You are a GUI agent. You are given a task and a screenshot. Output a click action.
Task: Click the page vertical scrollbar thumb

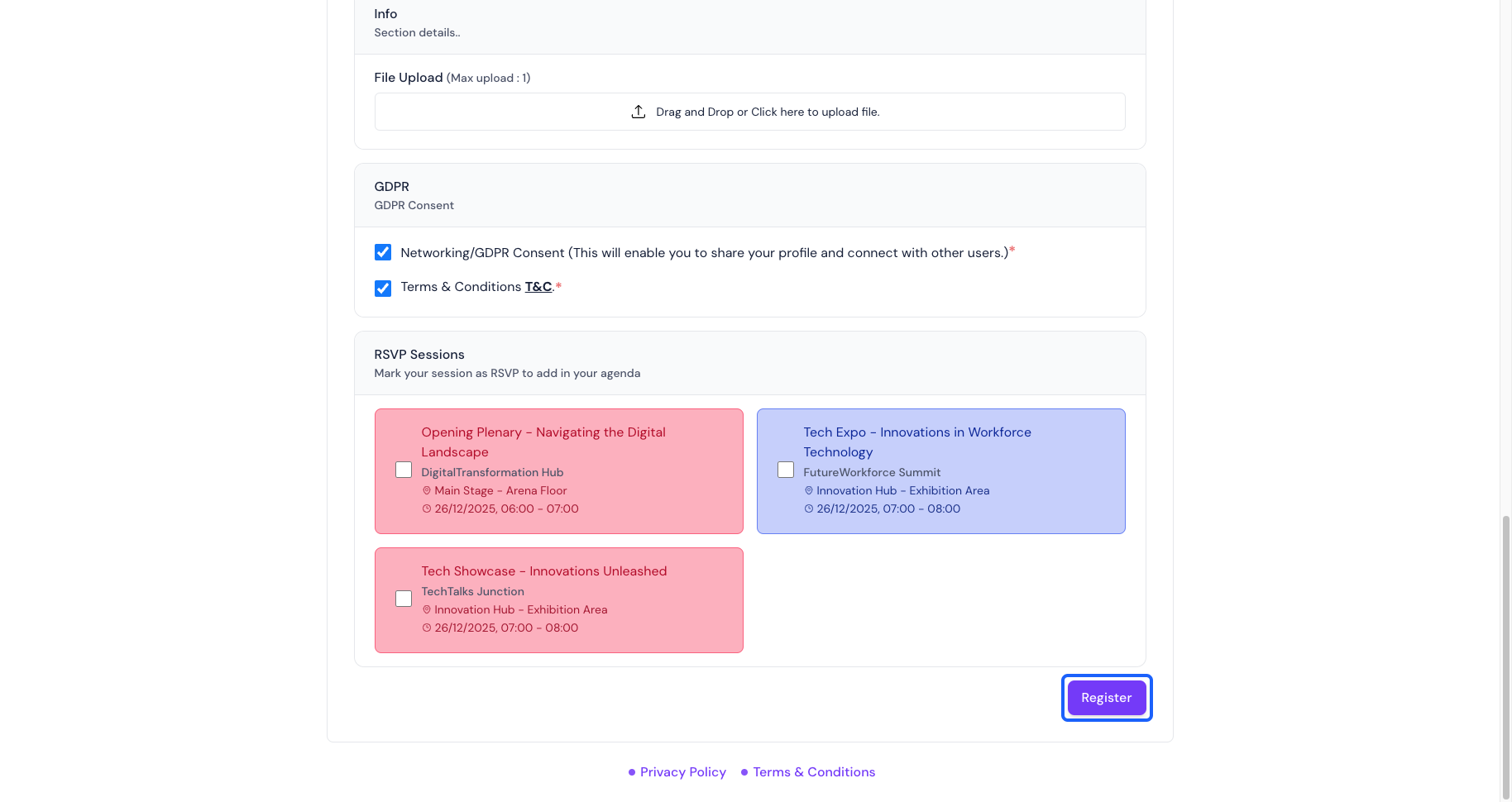pos(1506,657)
